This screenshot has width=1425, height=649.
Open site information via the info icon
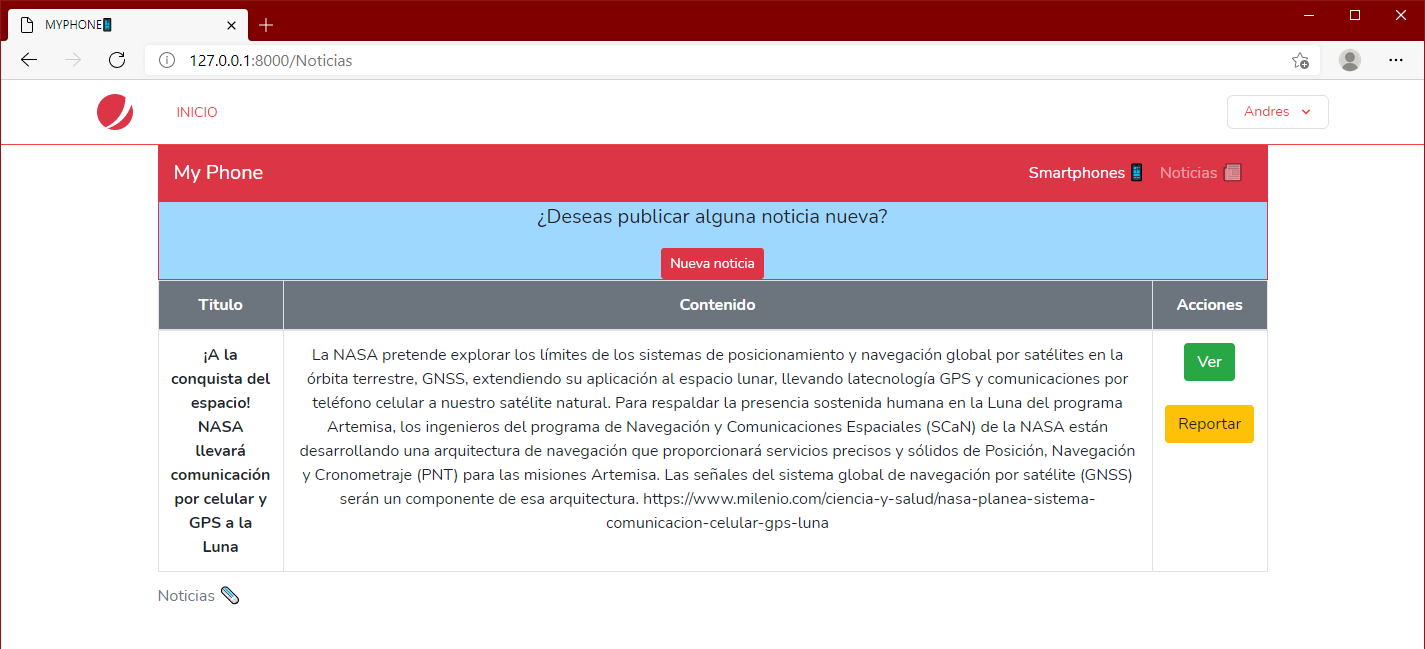166,60
